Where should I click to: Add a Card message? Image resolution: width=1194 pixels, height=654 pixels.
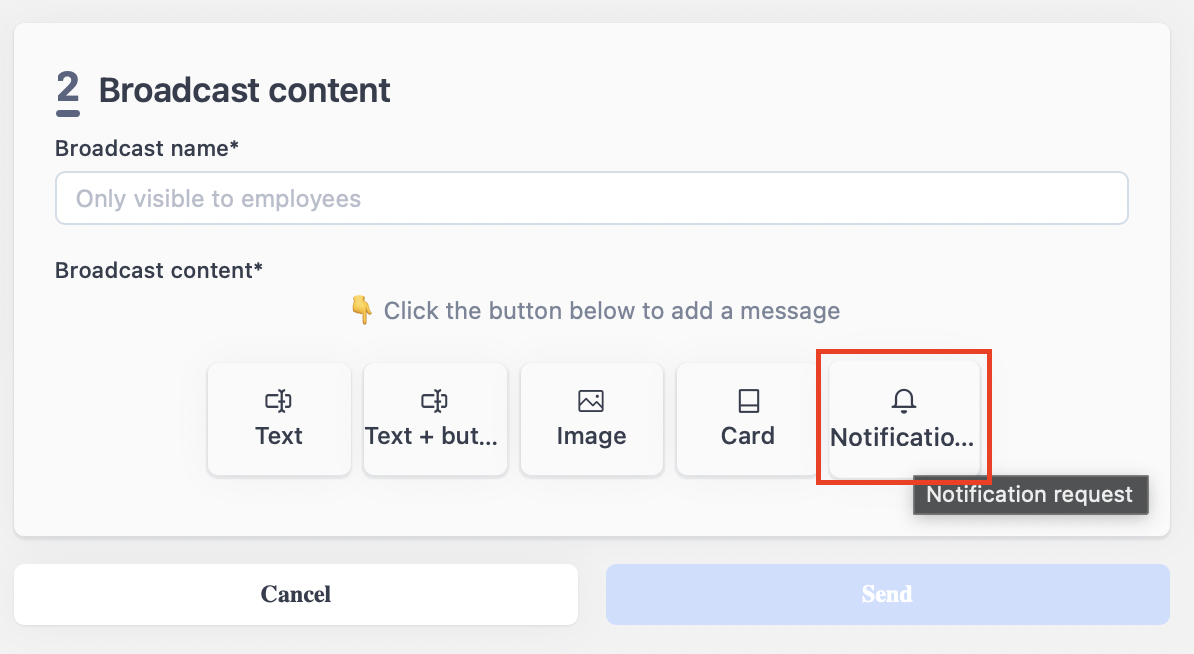(x=748, y=419)
